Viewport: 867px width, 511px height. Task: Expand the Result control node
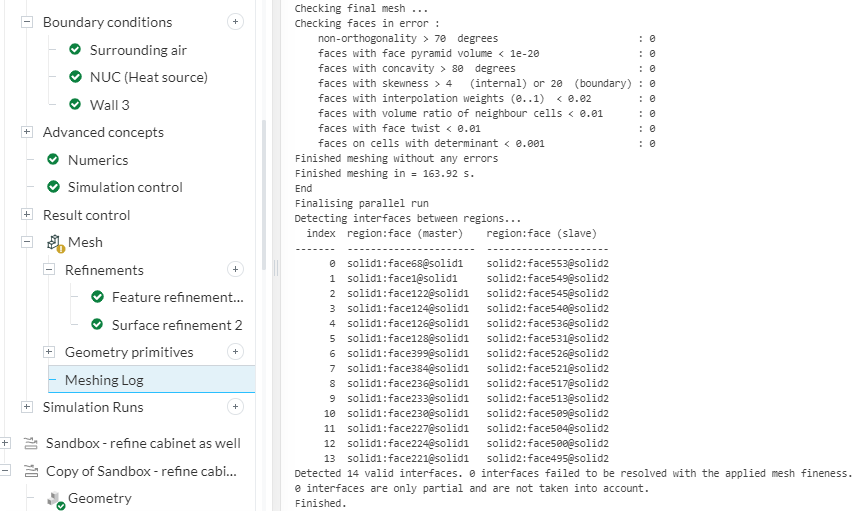(26, 215)
